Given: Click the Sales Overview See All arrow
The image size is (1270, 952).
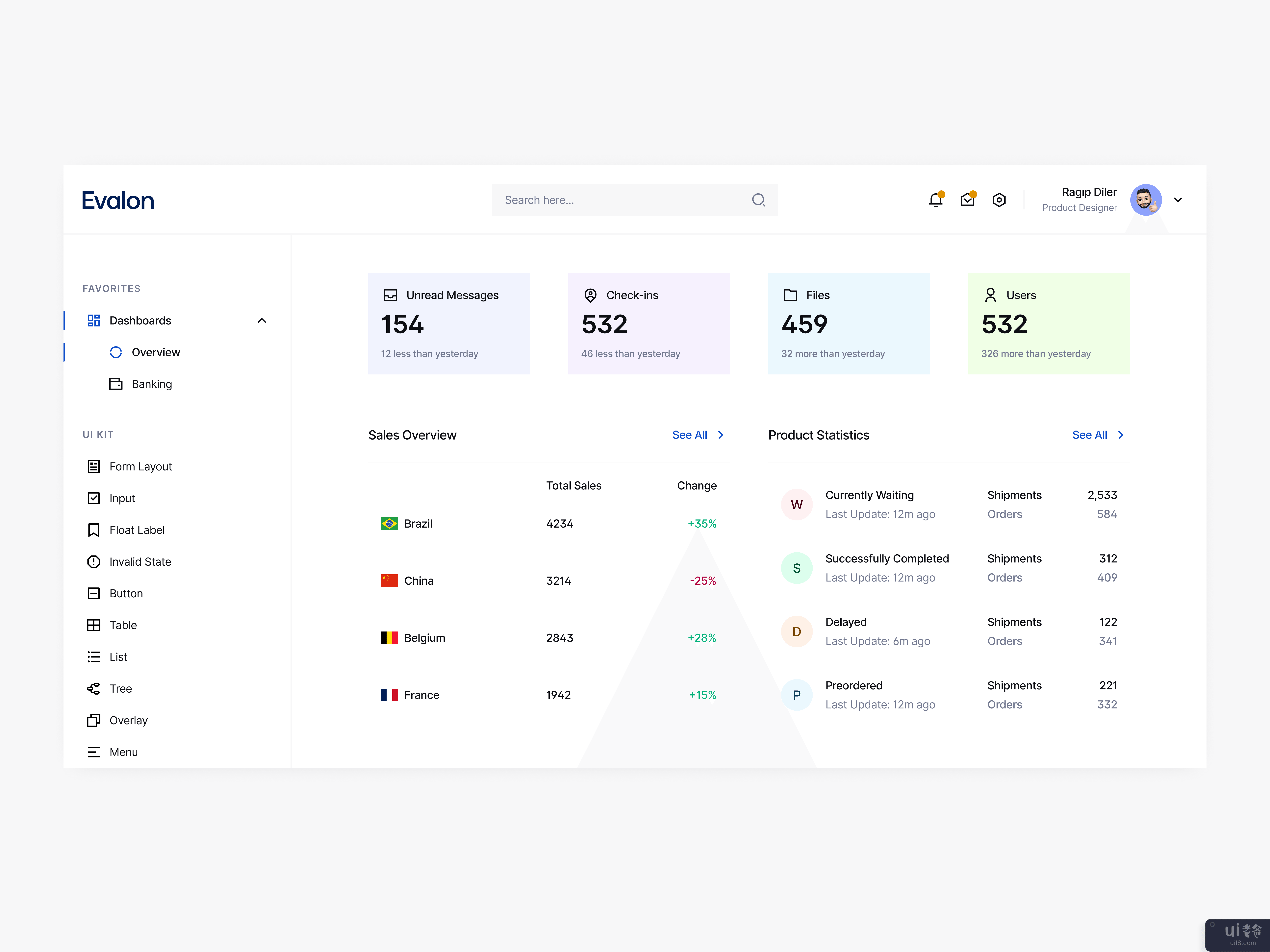Looking at the screenshot, I should point(721,435).
